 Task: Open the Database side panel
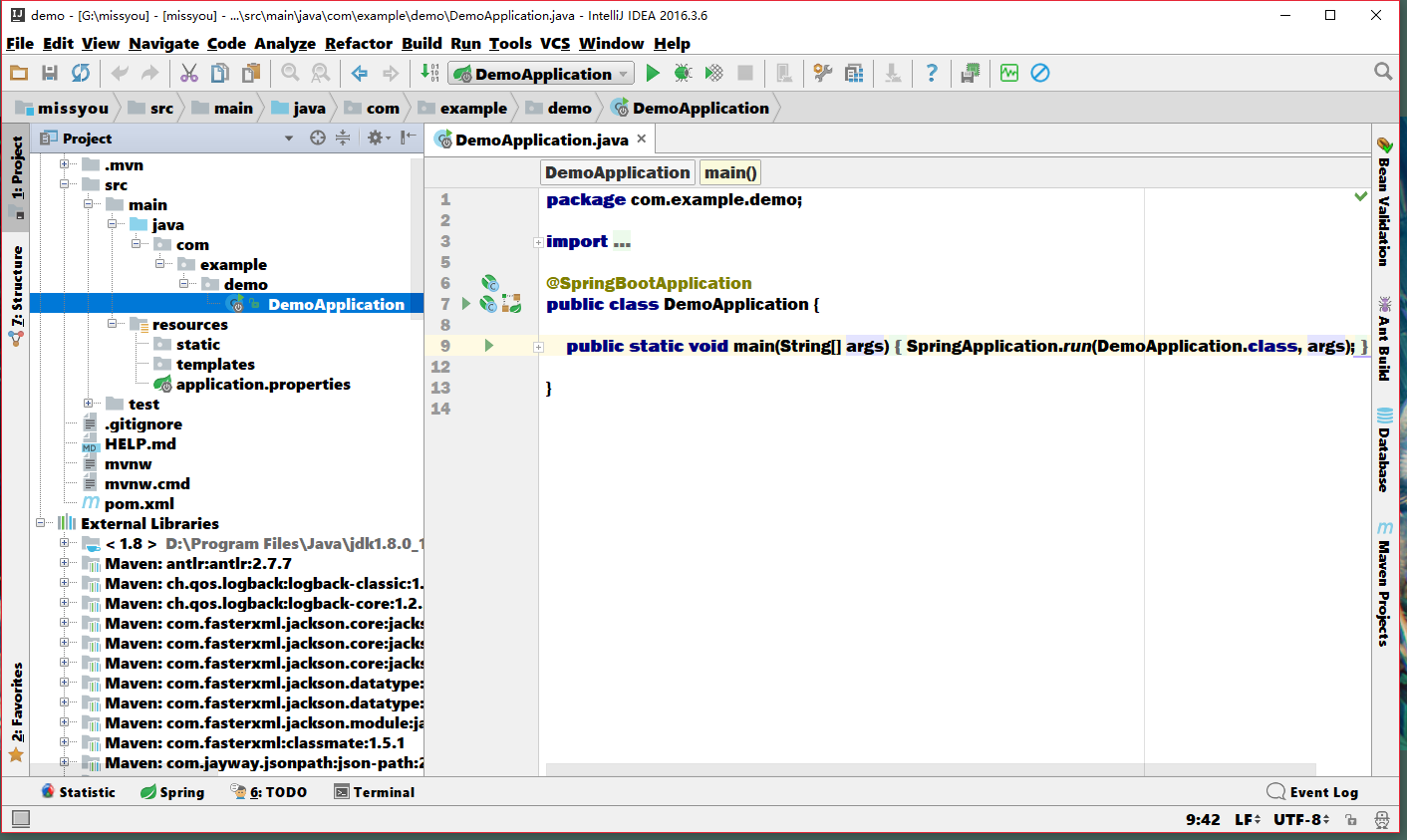tap(1384, 450)
